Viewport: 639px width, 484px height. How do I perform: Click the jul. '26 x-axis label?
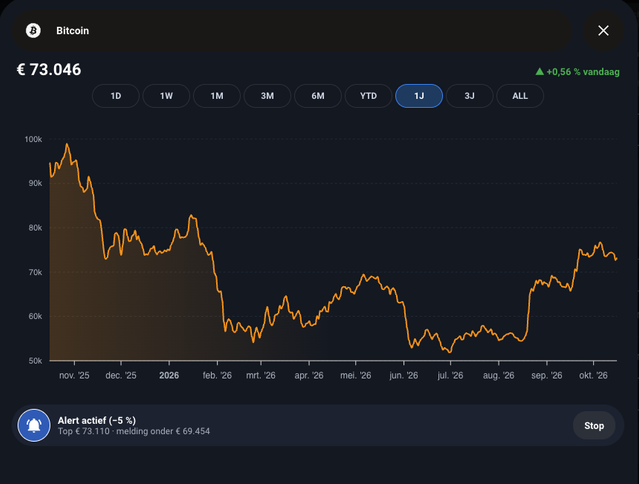(x=450, y=375)
